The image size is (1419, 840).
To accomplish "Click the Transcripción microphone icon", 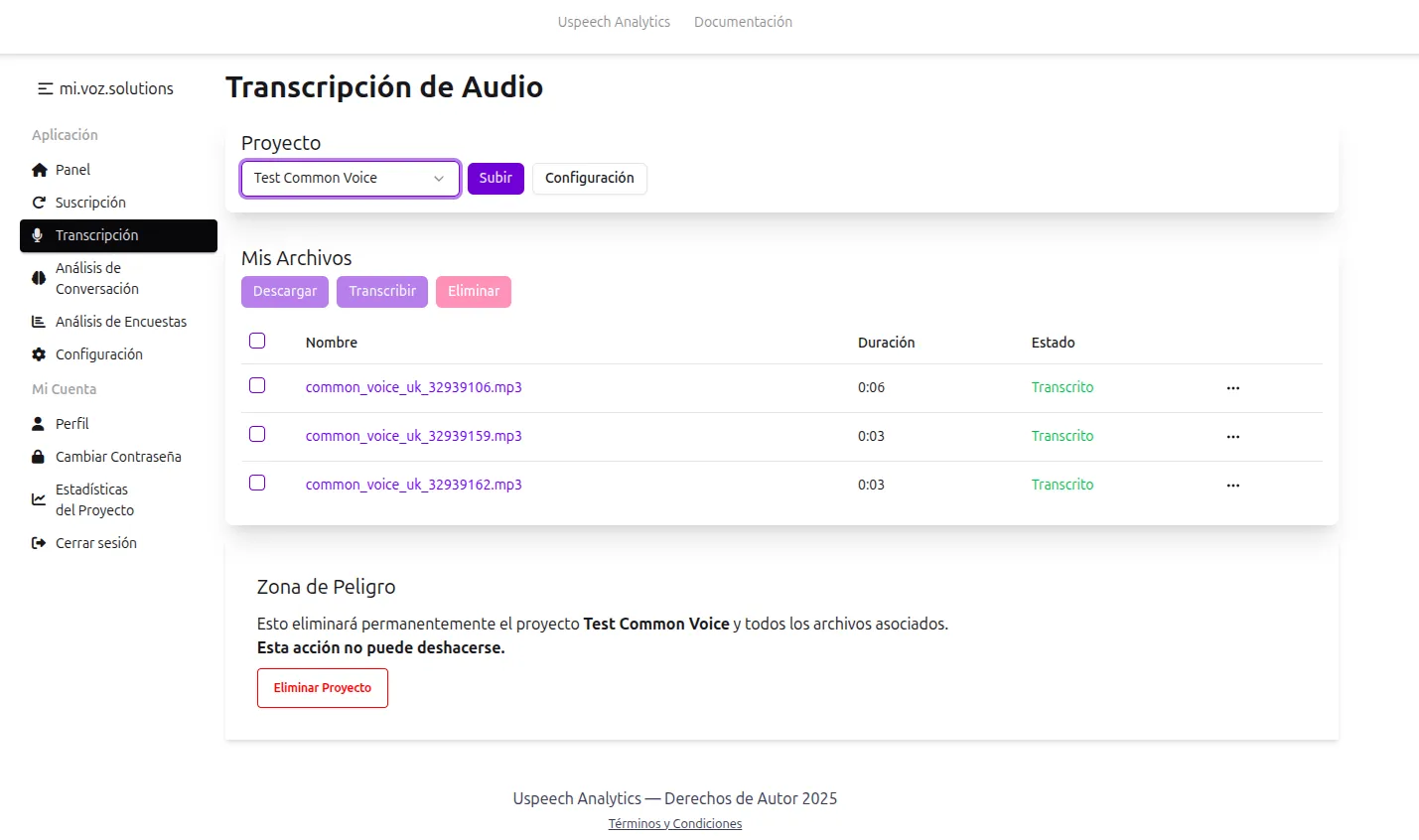I will [36, 235].
